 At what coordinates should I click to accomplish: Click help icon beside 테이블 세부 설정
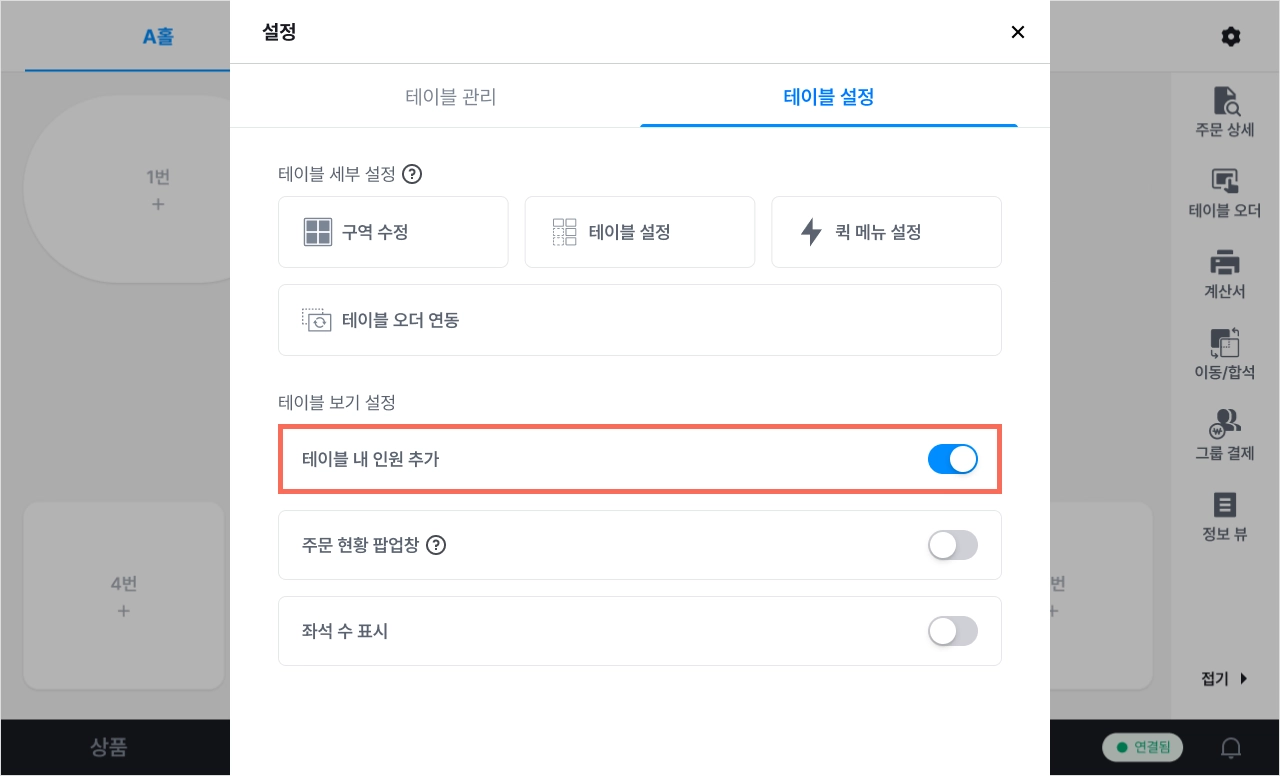click(x=412, y=174)
